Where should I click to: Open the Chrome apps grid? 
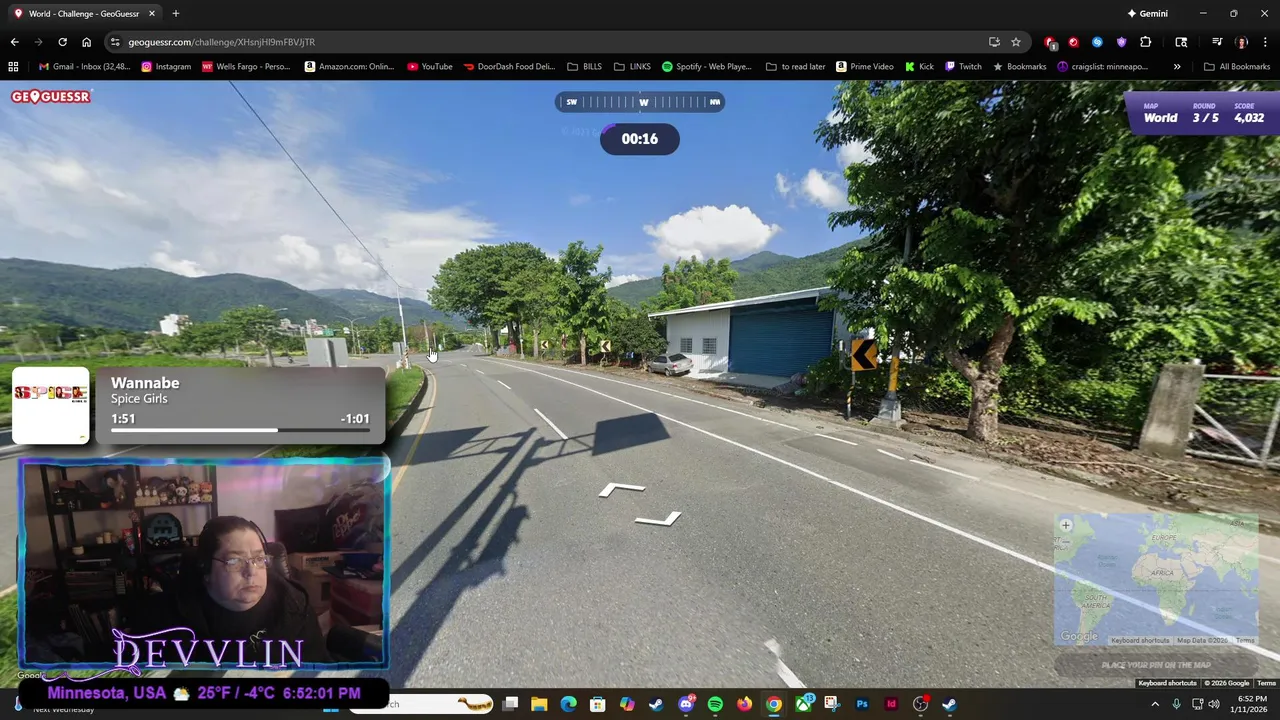13,67
